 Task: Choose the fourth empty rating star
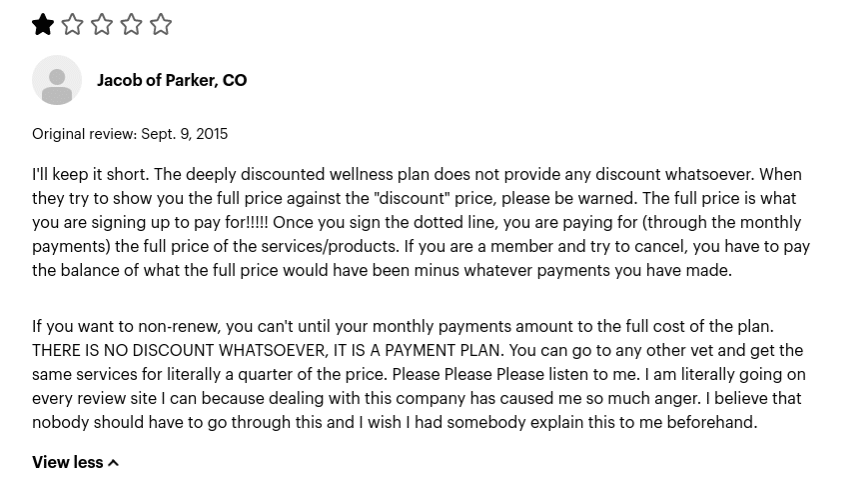tap(131, 25)
